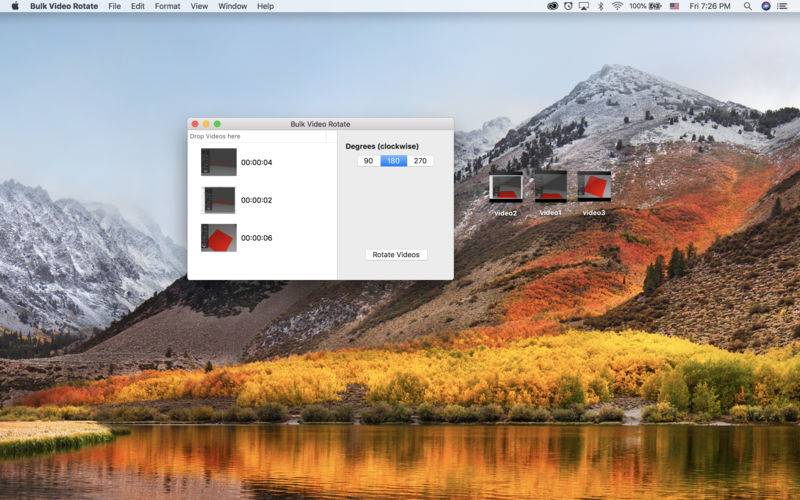
Task: Select the video3 file on the desktop
Action: click(x=594, y=187)
